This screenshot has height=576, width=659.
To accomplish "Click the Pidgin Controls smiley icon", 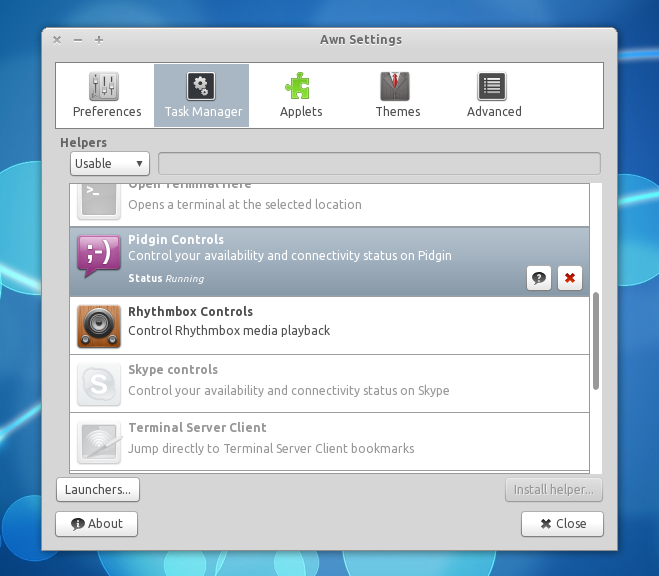I will click(99, 256).
